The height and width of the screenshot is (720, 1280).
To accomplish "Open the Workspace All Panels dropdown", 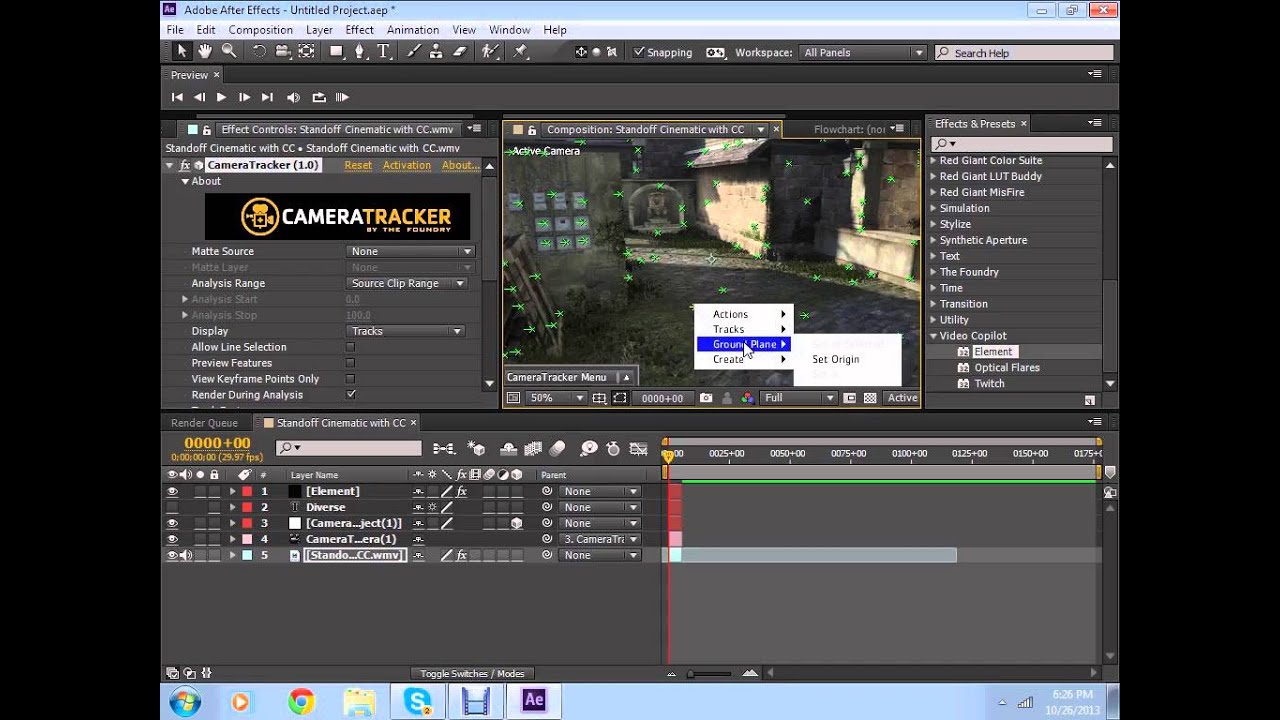I will [x=862, y=52].
